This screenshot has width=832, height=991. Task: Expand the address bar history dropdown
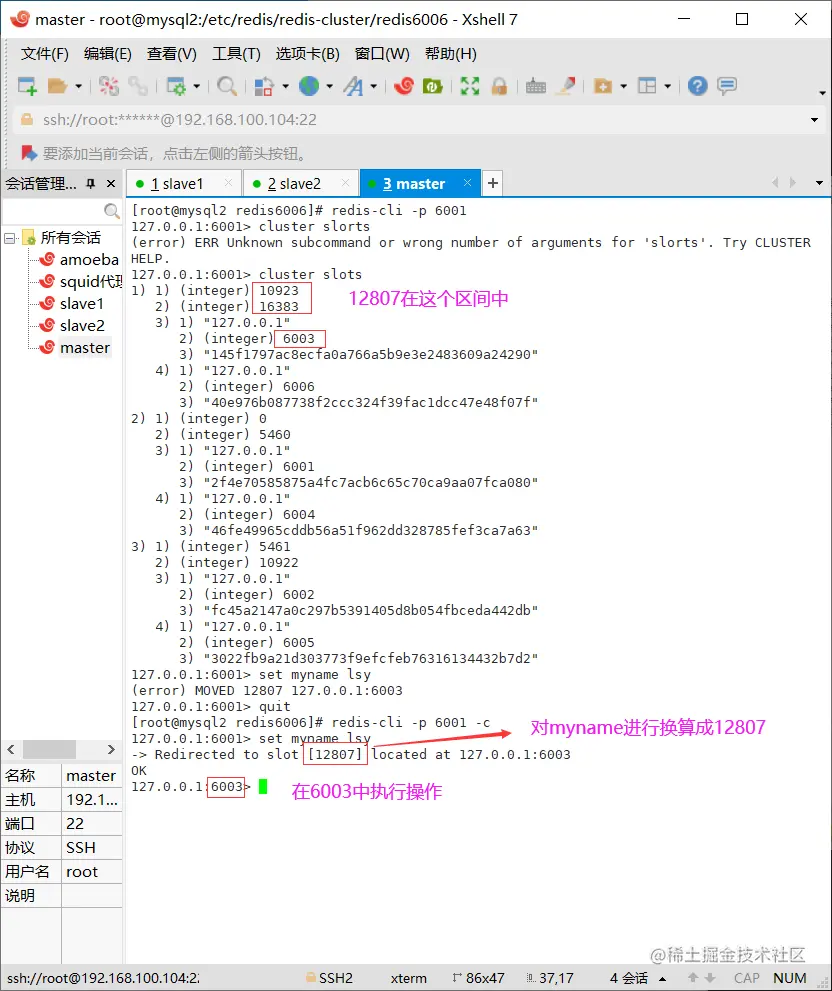[814, 119]
